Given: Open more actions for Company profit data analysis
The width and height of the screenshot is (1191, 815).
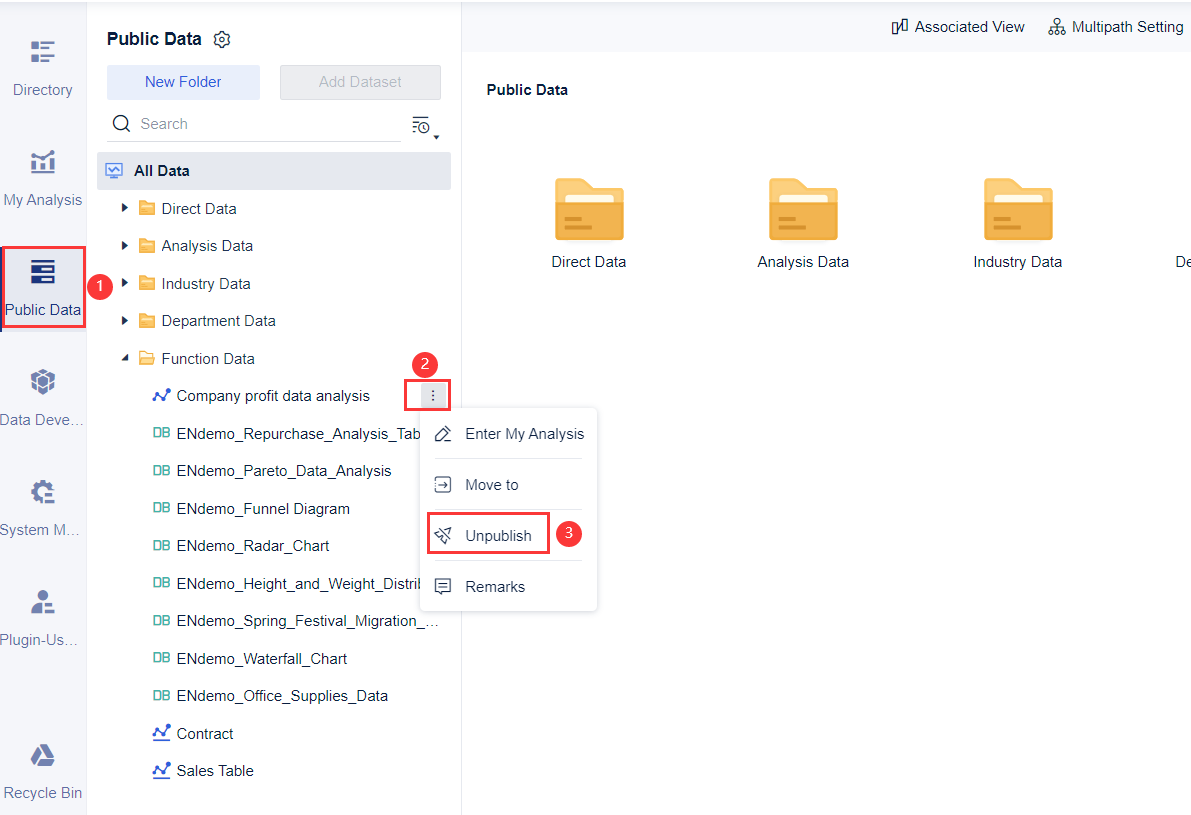Looking at the screenshot, I should (x=430, y=395).
